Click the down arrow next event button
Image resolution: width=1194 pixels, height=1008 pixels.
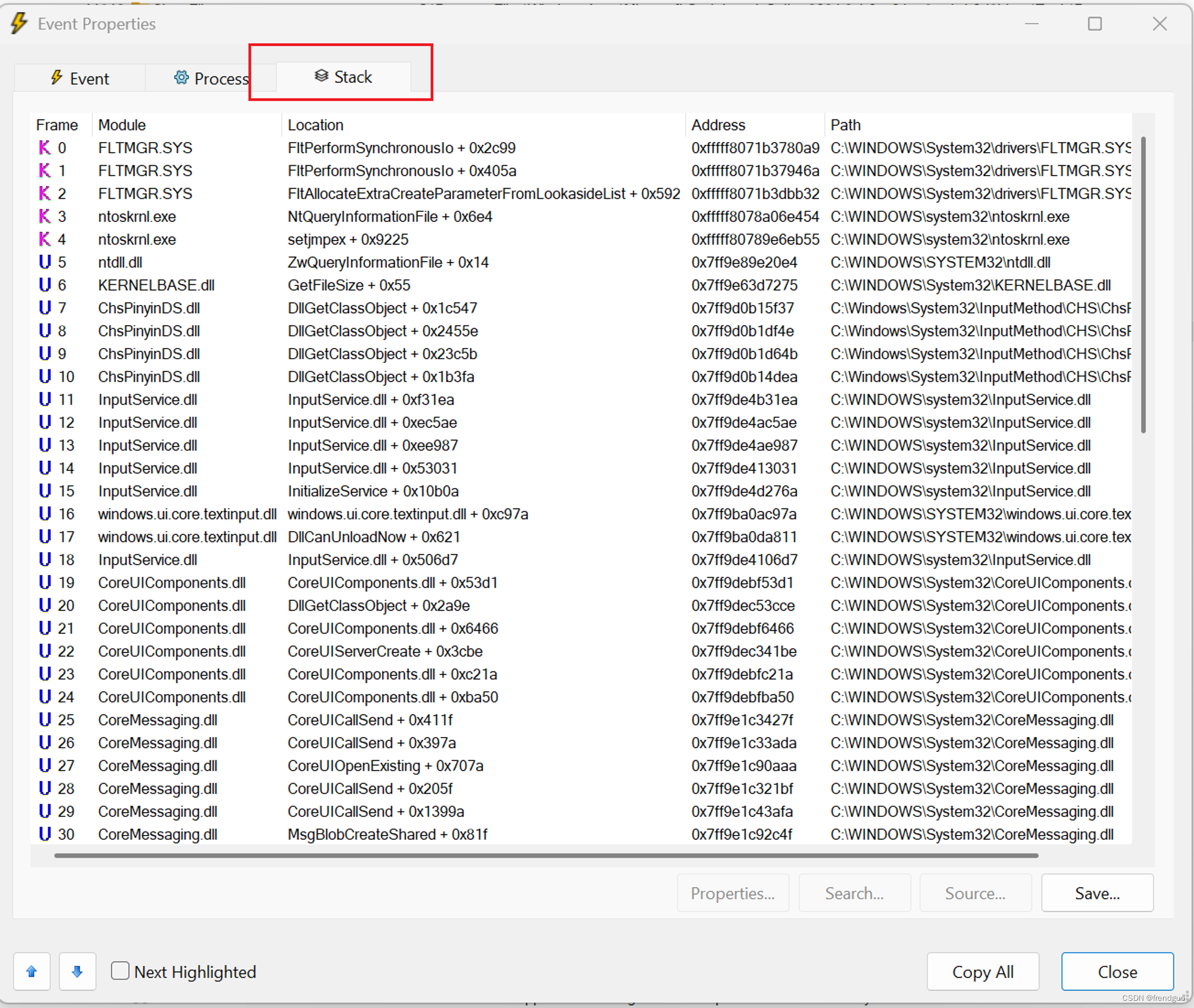(x=77, y=972)
